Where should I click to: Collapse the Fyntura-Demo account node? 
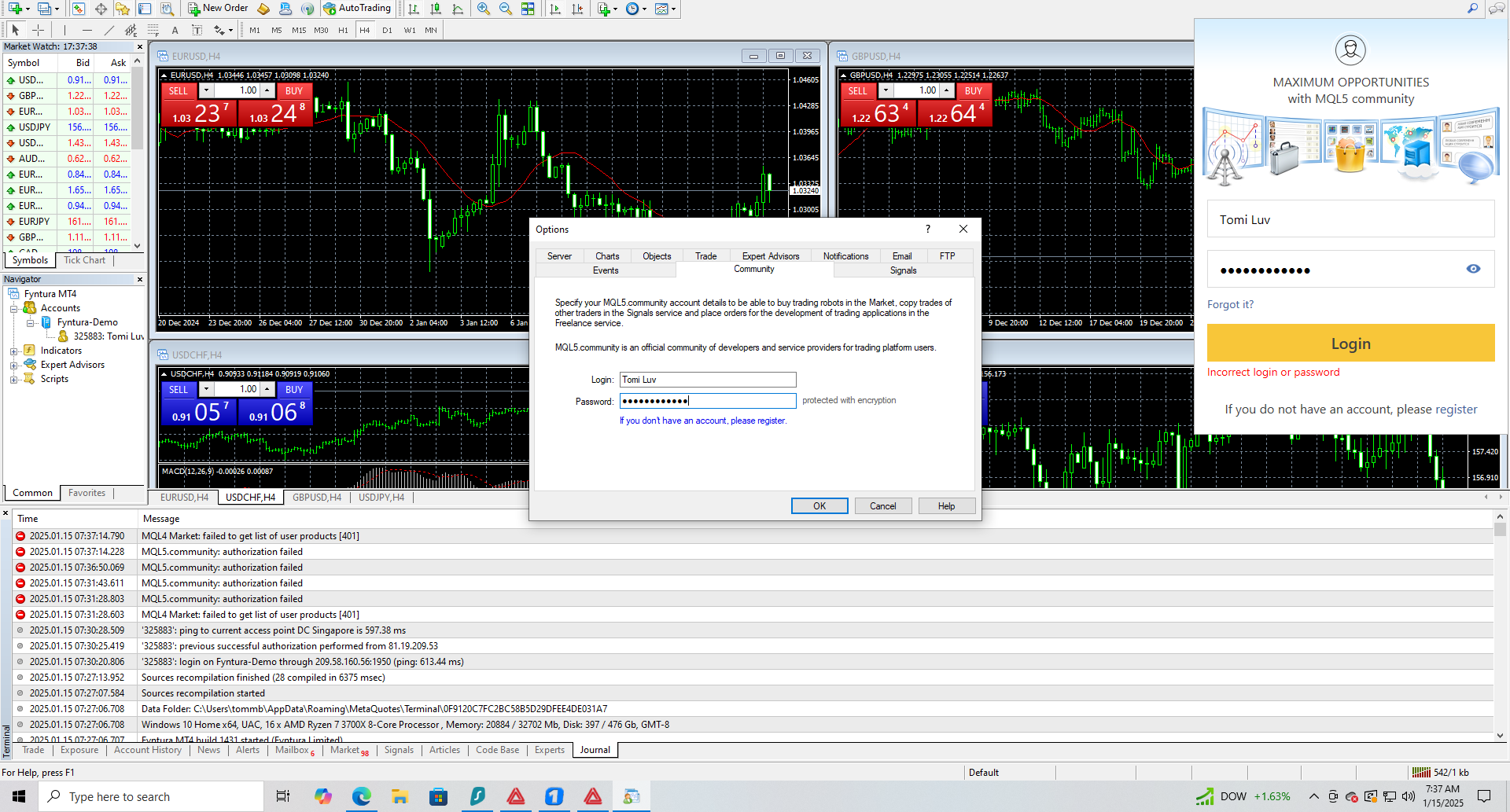point(31,322)
